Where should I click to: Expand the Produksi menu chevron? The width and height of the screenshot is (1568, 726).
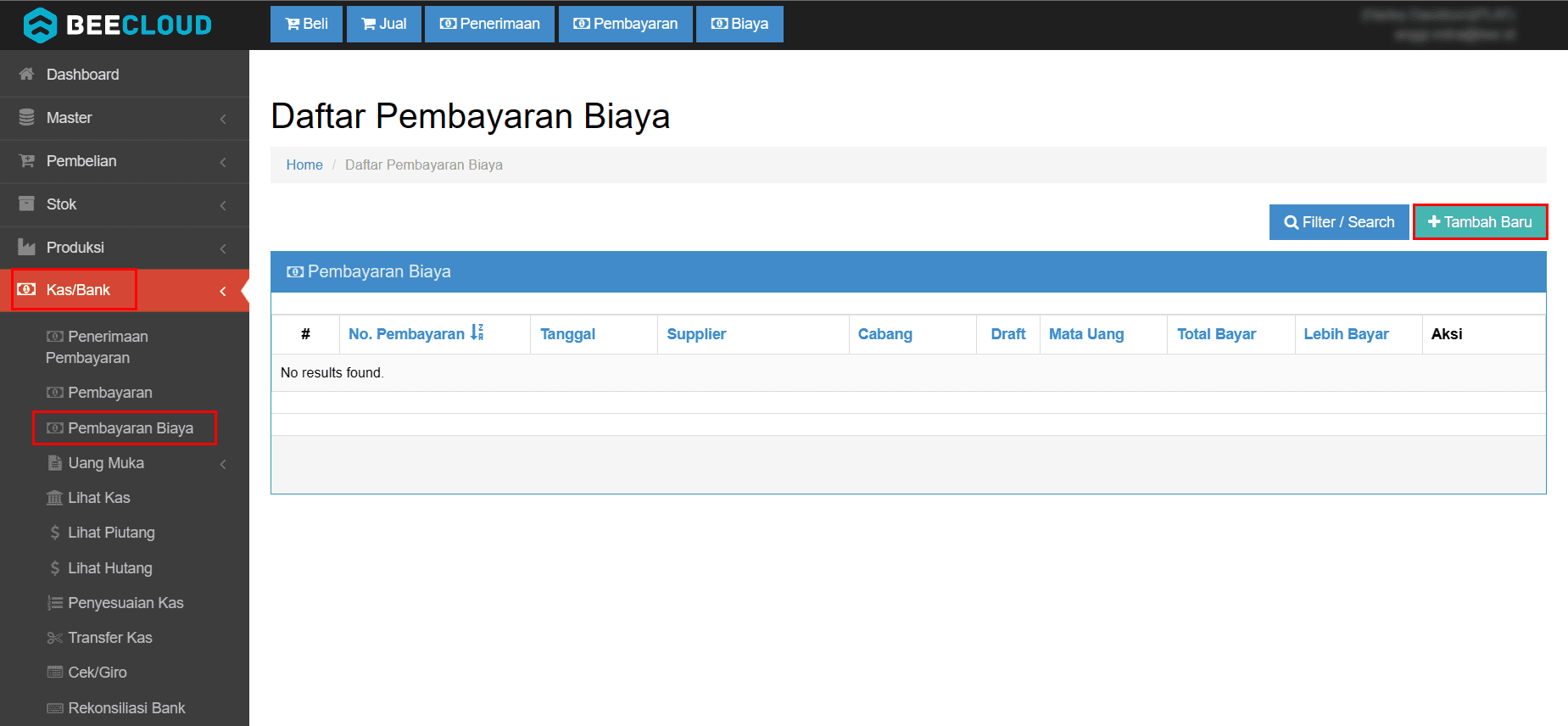click(223, 249)
